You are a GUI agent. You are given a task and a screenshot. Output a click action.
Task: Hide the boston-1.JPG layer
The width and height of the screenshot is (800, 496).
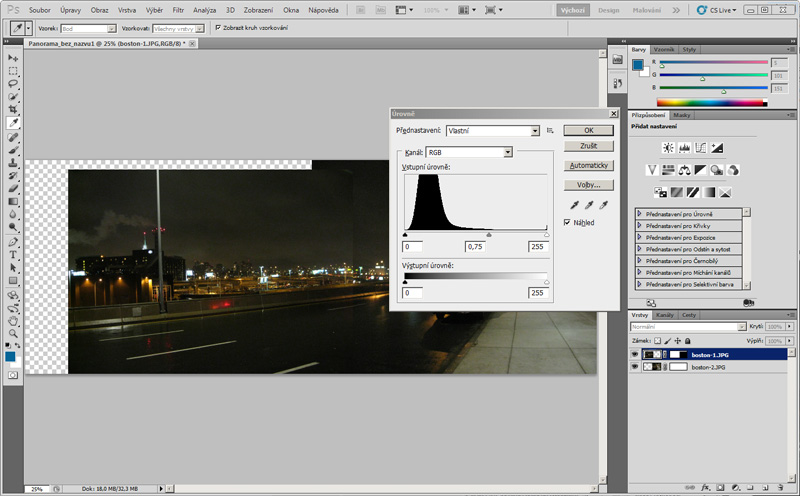[x=636, y=354]
